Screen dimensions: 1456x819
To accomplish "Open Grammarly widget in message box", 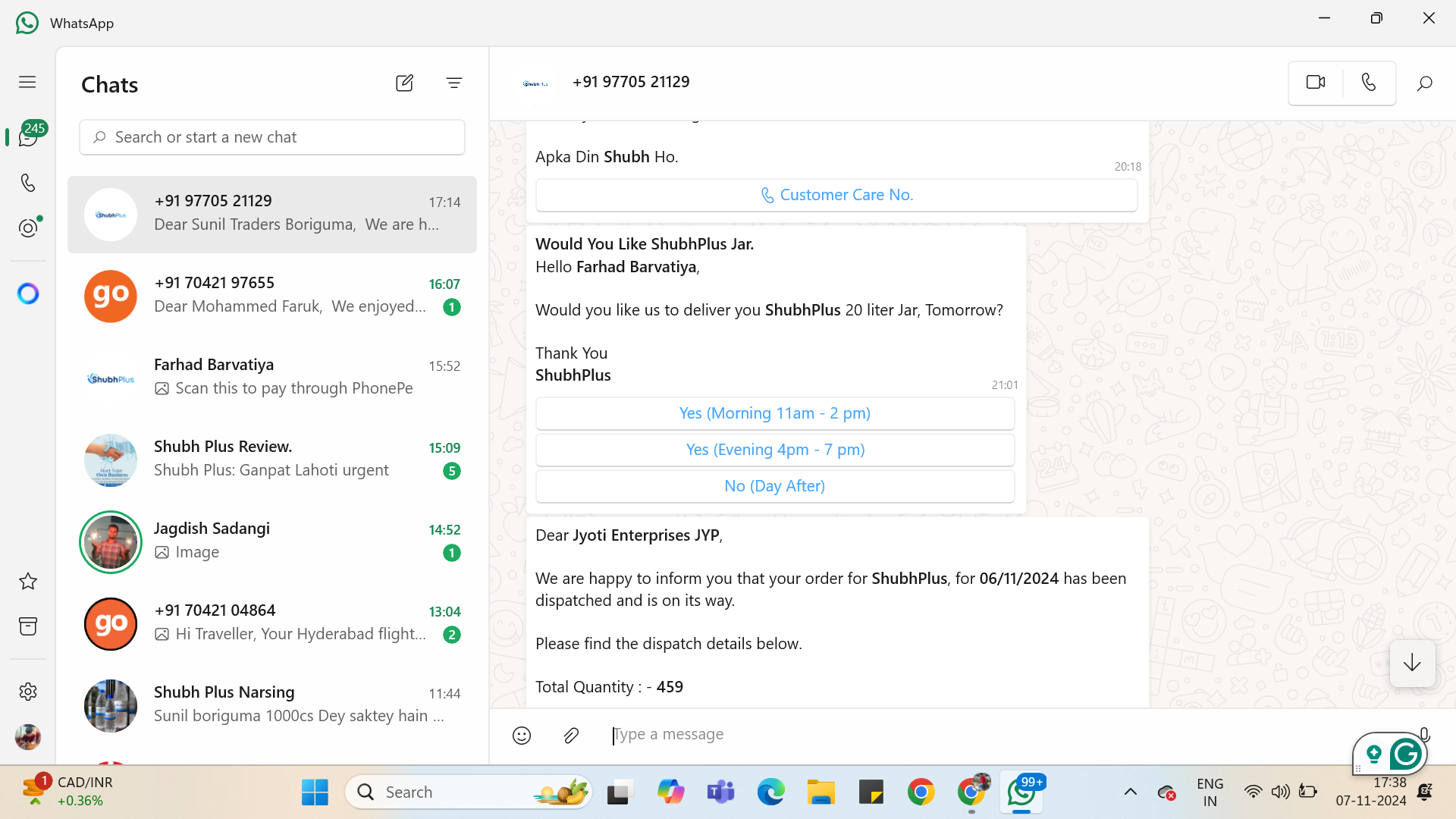I will (1390, 754).
